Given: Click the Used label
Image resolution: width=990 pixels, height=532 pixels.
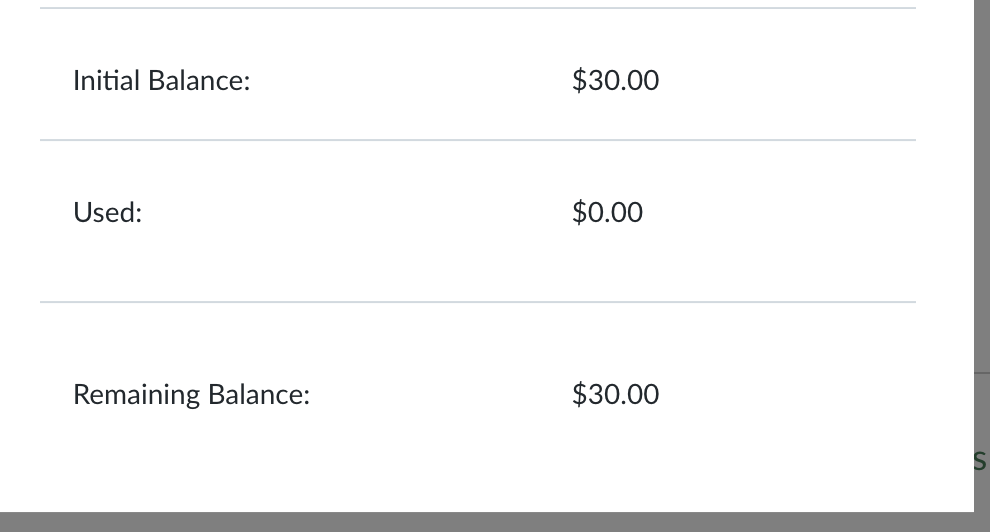Looking at the screenshot, I should tap(107, 212).
